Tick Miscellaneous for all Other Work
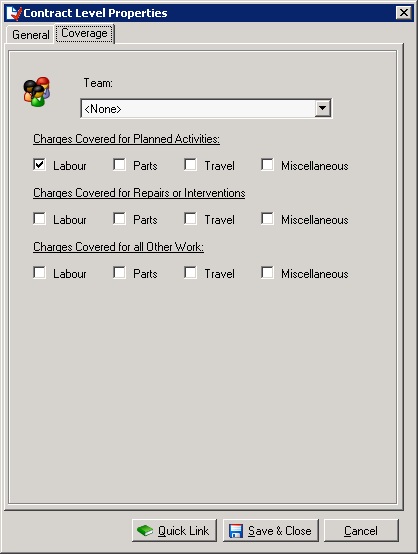This screenshot has height=554, width=418. point(267,273)
